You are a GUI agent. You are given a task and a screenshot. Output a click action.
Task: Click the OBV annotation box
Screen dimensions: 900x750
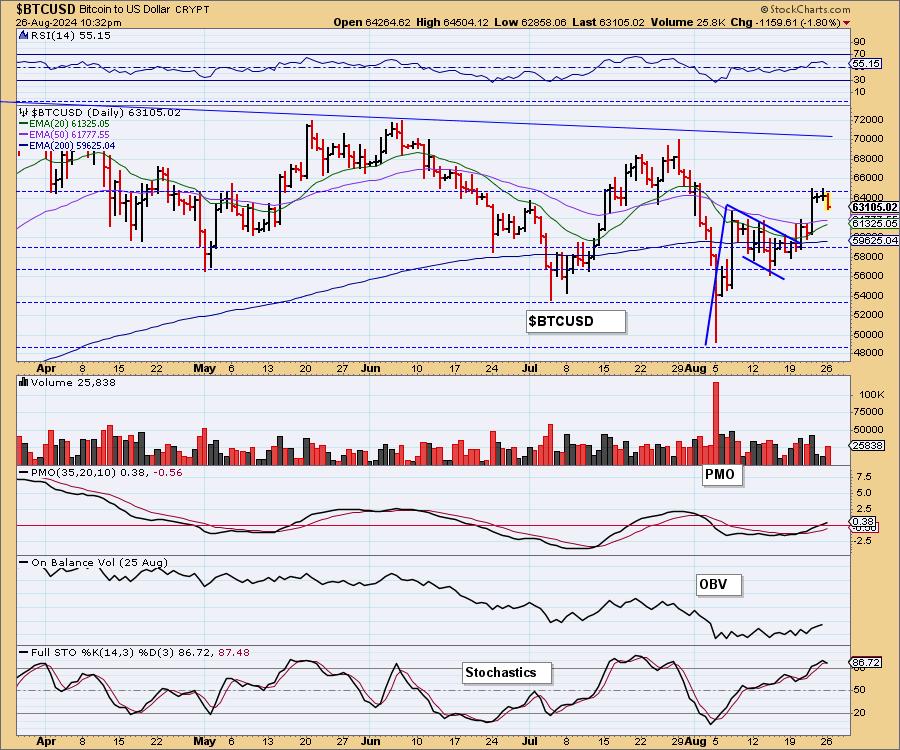click(x=719, y=585)
